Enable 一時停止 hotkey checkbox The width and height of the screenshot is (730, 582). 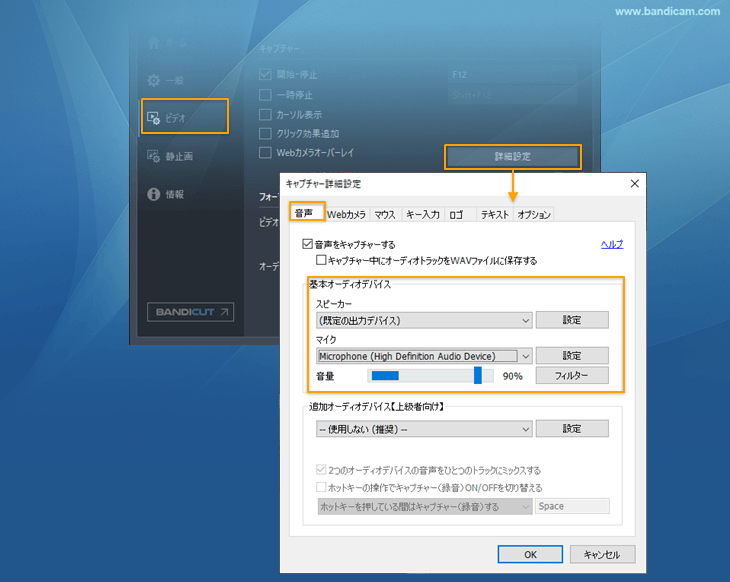coord(265,95)
